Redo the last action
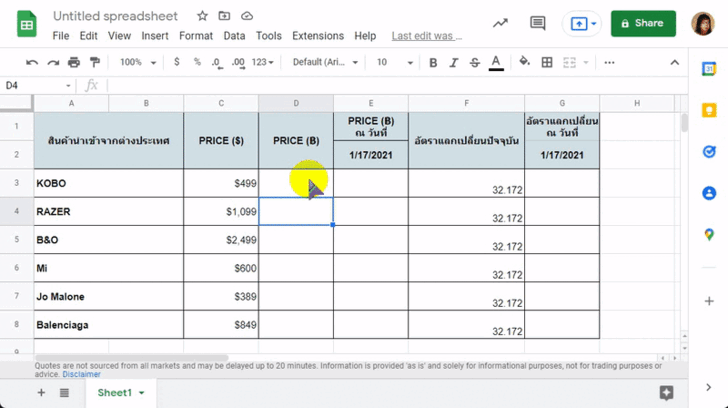This screenshot has width=728, height=408. (x=53, y=62)
